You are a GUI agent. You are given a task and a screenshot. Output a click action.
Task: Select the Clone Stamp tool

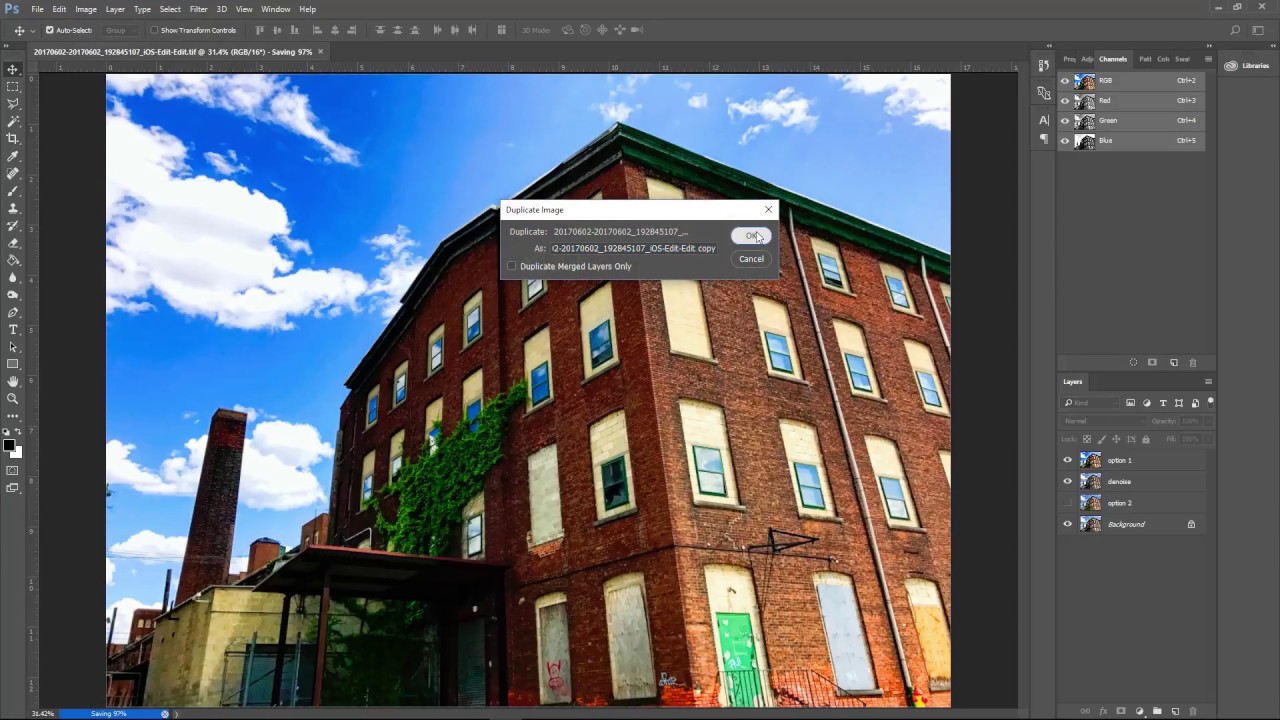pos(13,208)
